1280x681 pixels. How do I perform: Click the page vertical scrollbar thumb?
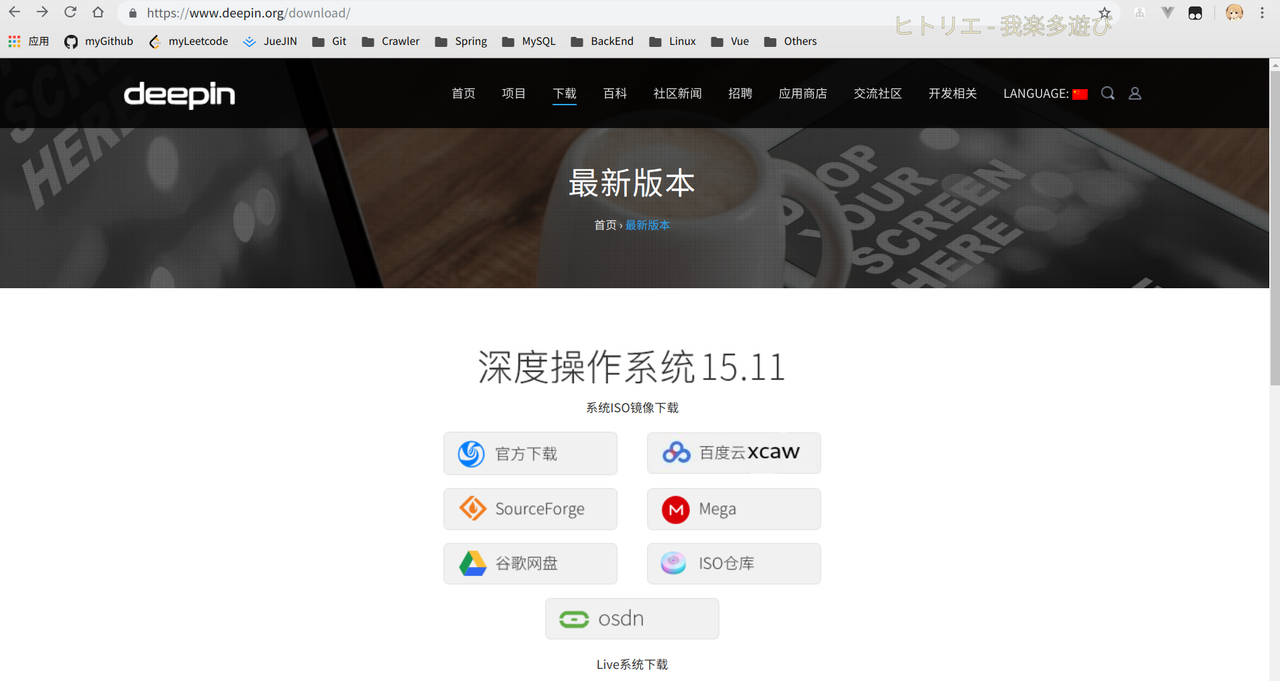pyautogui.click(x=1274, y=227)
